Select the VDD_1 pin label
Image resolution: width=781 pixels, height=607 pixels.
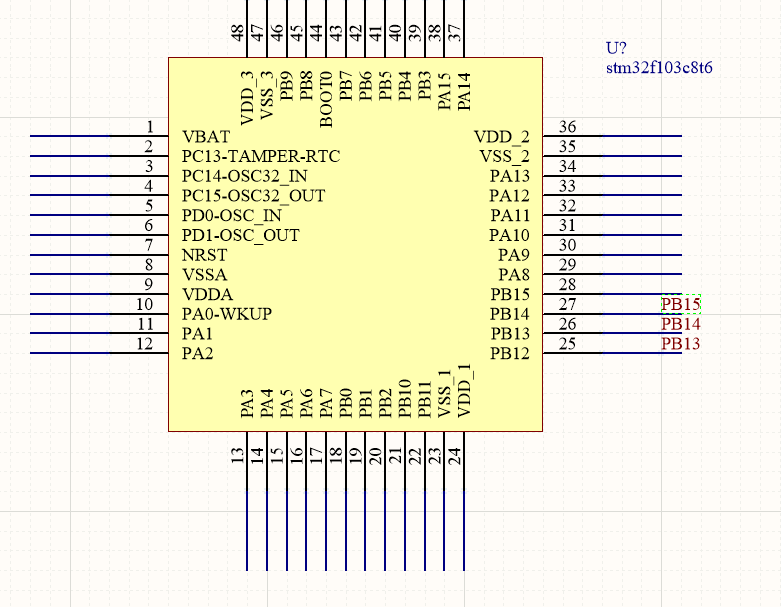(465, 391)
